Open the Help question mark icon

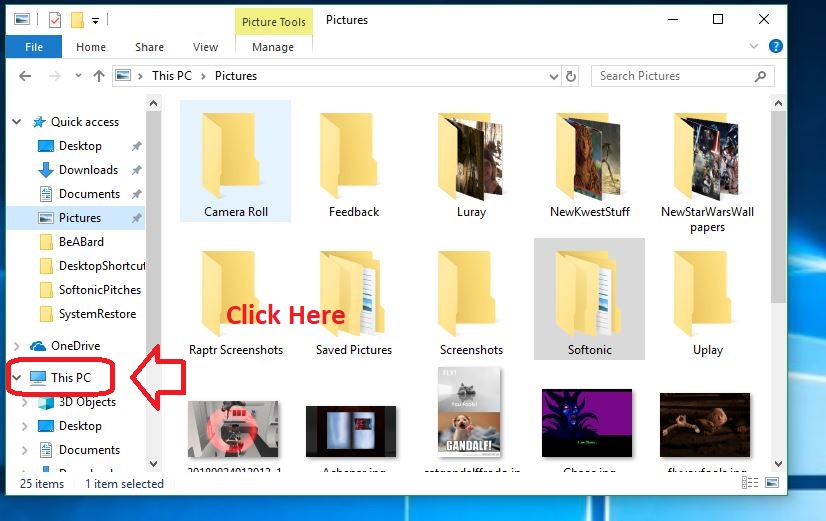pos(776,47)
